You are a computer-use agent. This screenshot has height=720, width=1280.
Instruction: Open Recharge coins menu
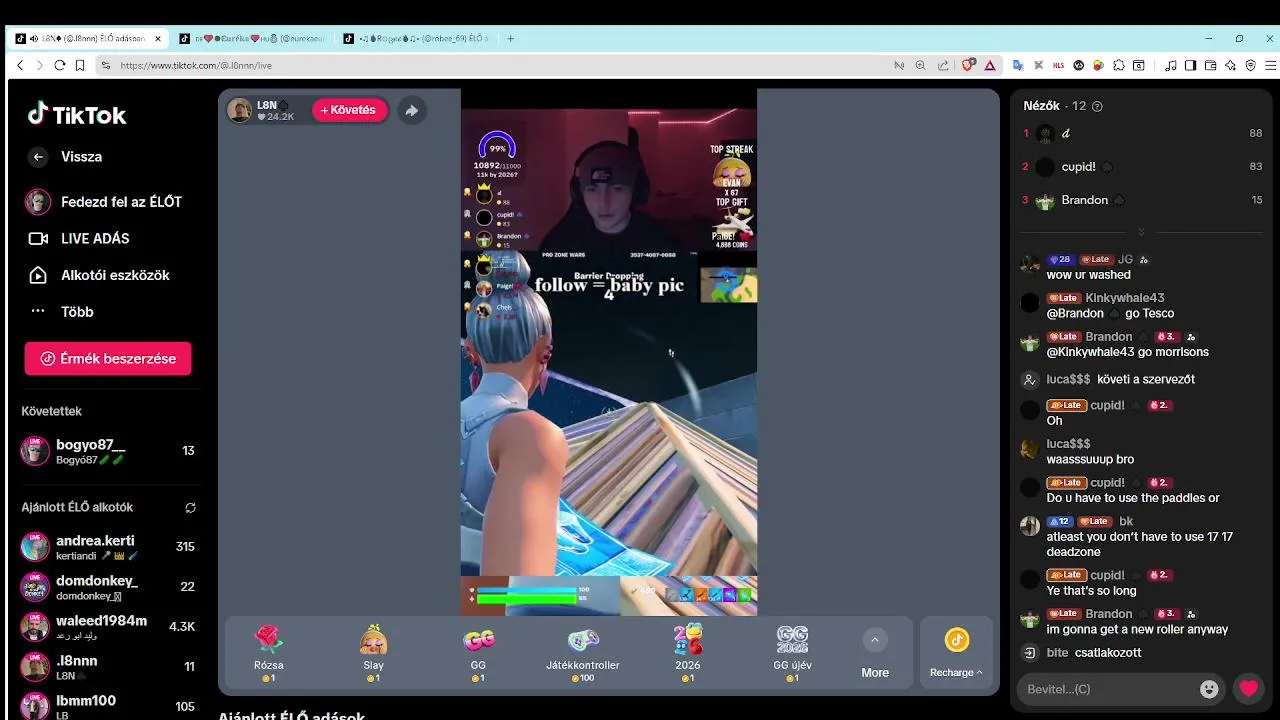click(x=957, y=653)
